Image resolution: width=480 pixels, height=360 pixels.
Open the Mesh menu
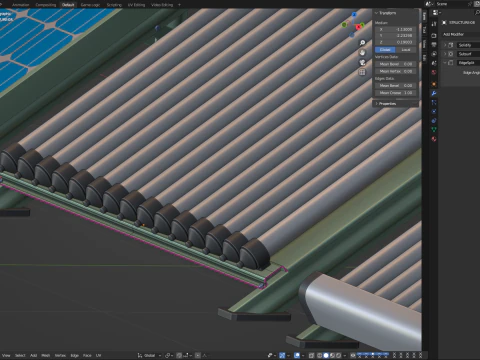pos(46,355)
